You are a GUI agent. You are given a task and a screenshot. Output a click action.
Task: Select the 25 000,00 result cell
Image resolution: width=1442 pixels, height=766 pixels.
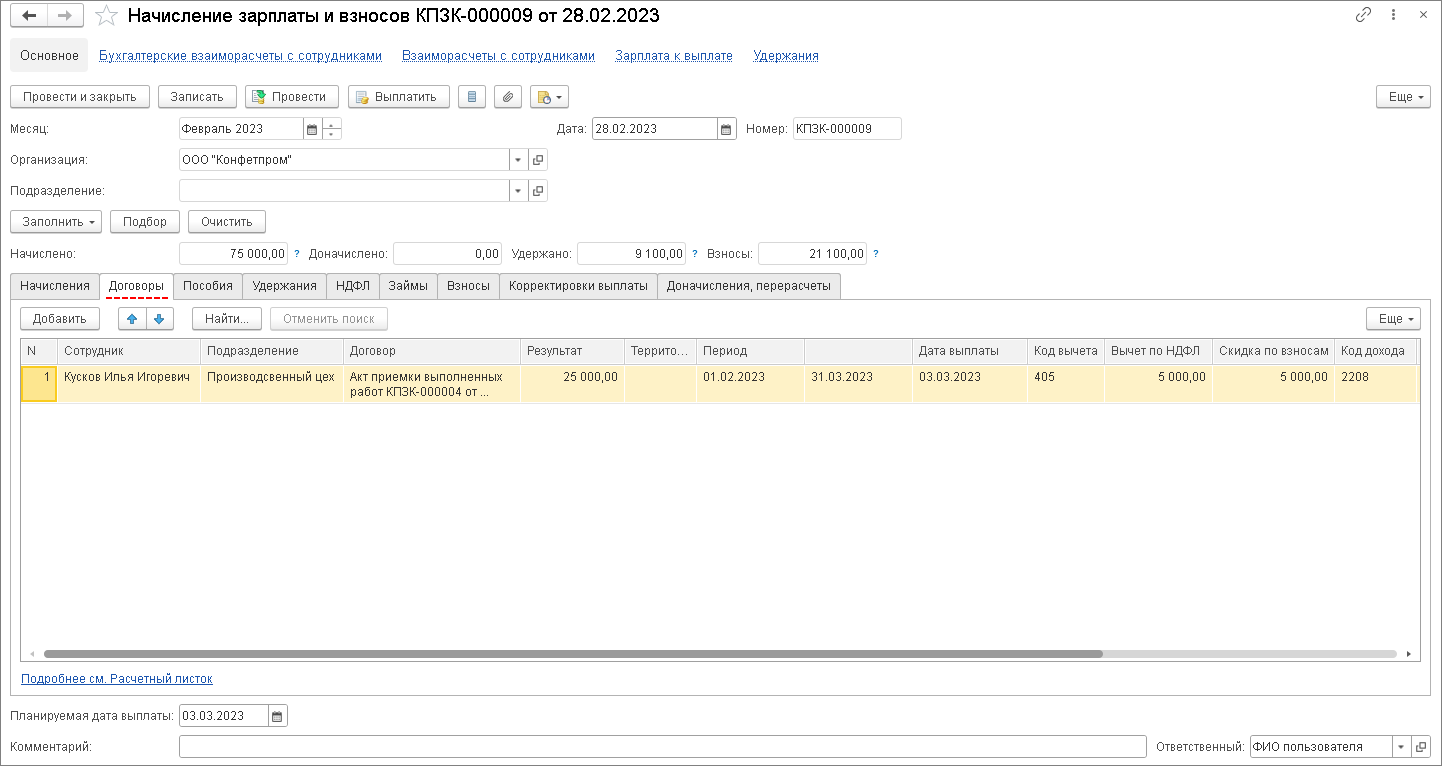(572, 384)
